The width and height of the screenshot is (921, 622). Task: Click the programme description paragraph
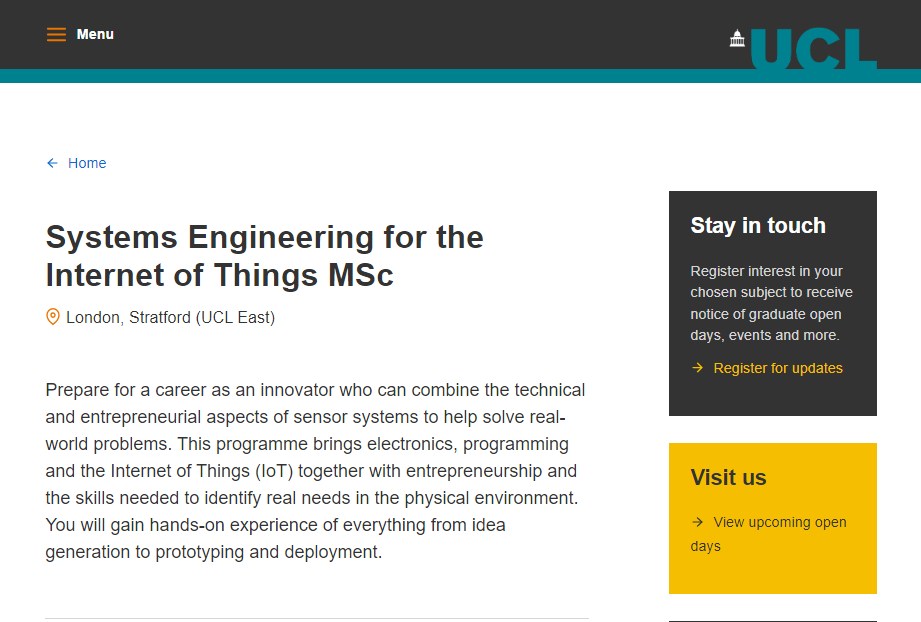pos(314,470)
